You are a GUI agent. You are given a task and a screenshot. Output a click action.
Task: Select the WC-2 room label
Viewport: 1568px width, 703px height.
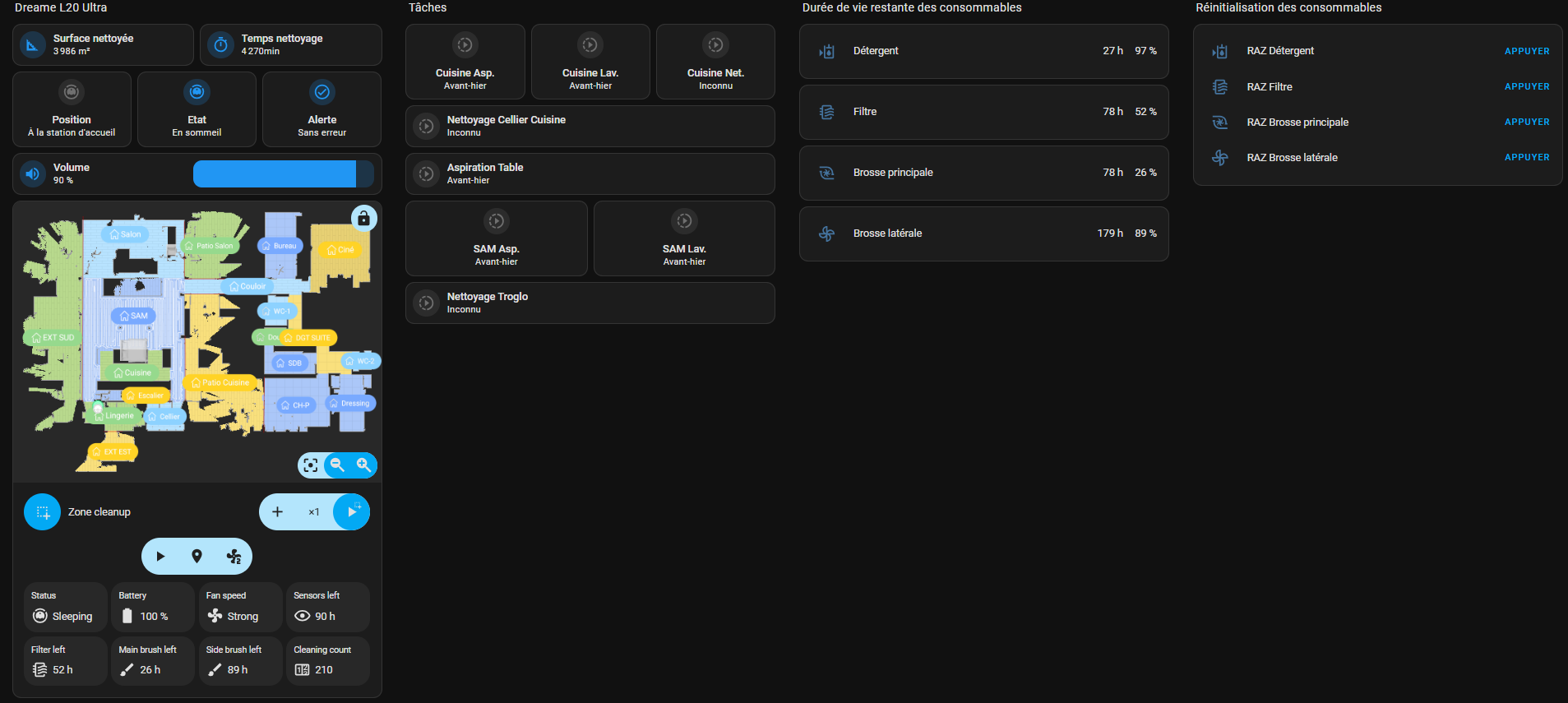[360, 361]
